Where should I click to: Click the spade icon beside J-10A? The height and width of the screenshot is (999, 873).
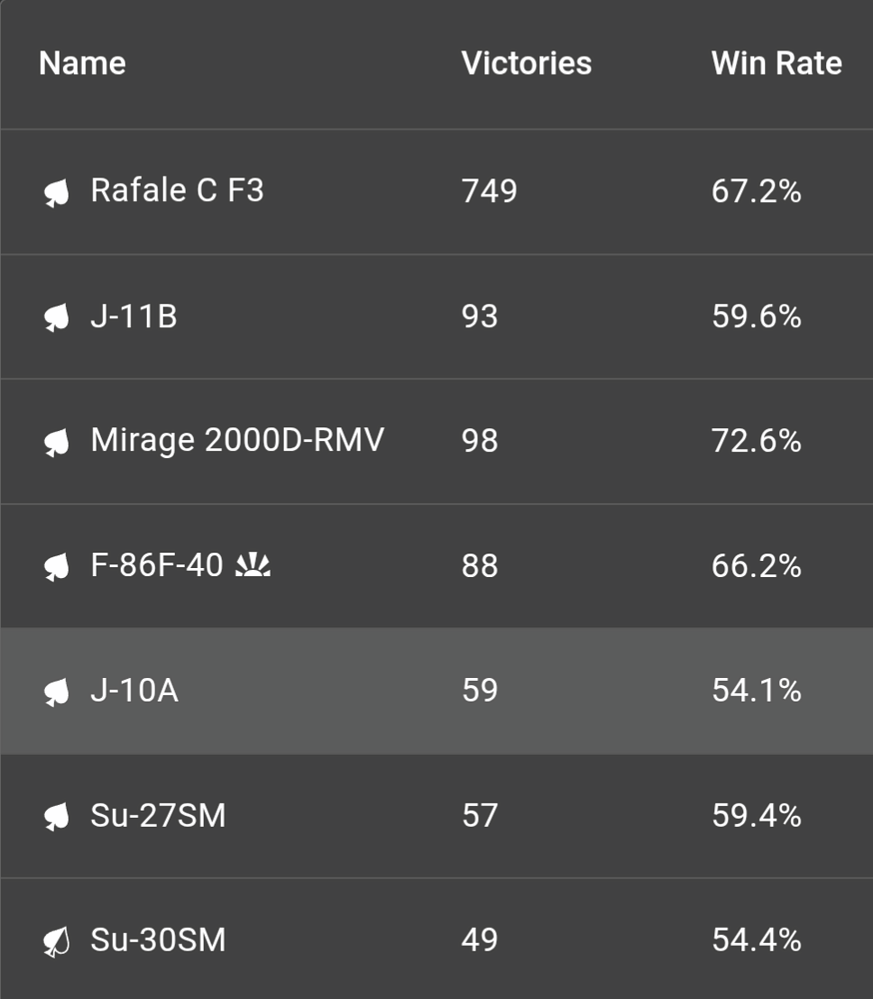[x=57, y=692]
